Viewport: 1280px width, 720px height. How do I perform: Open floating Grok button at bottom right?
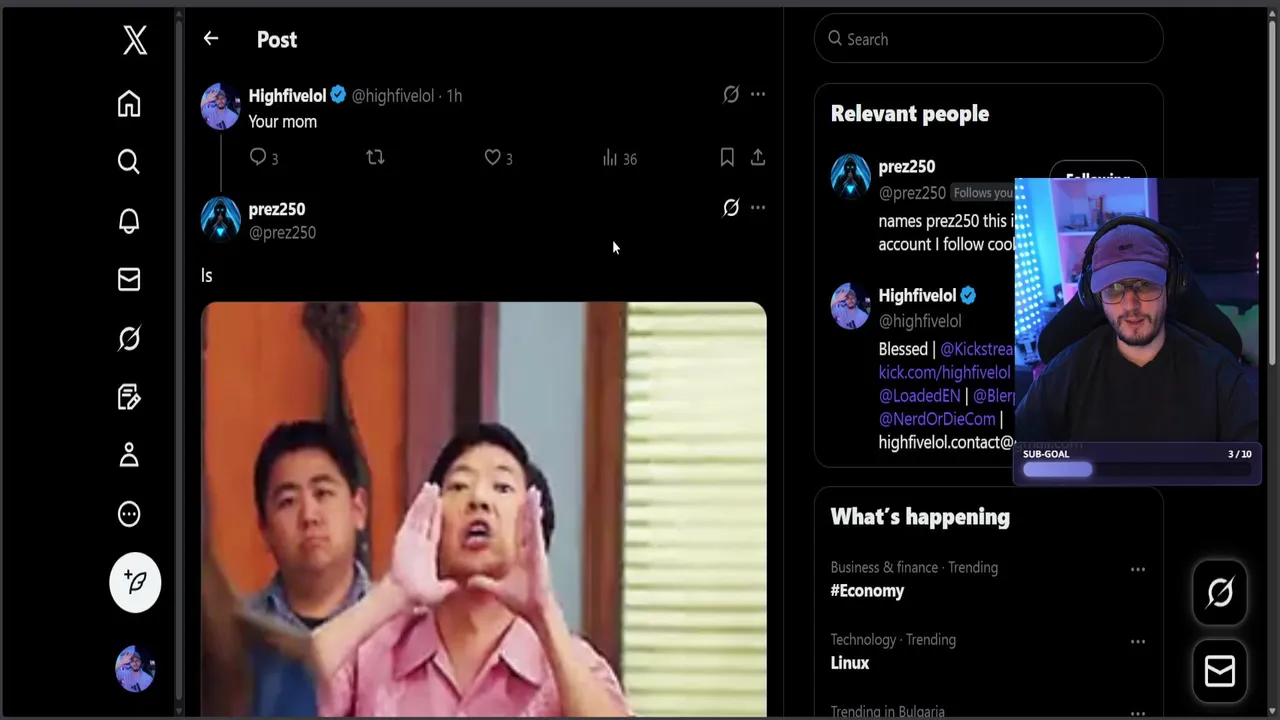click(1220, 593)
